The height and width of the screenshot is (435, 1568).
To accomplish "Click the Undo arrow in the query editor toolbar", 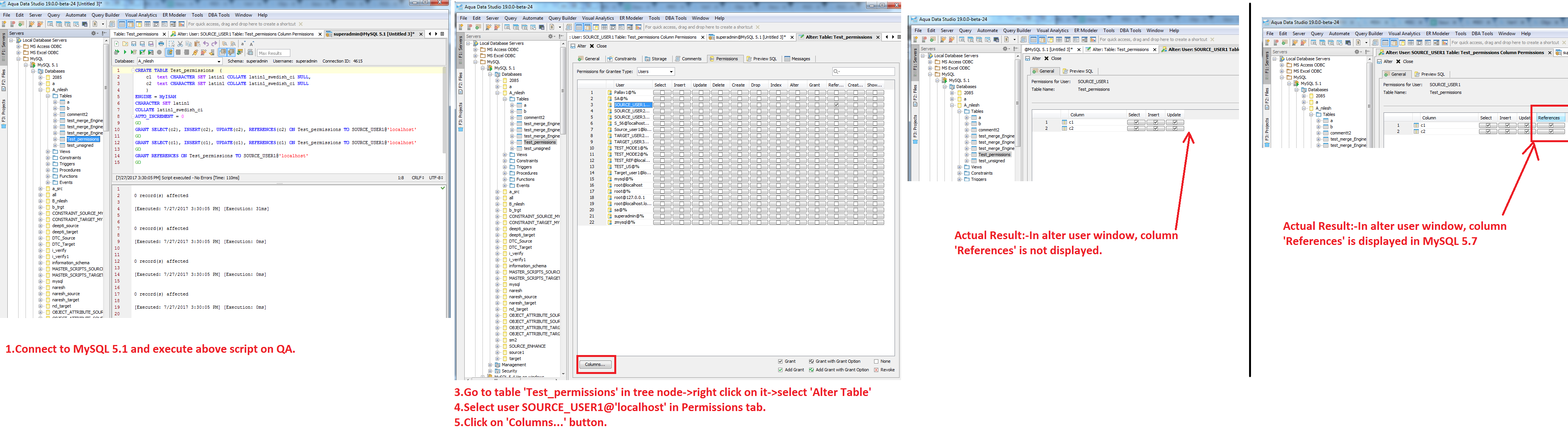I will point(206,44).
